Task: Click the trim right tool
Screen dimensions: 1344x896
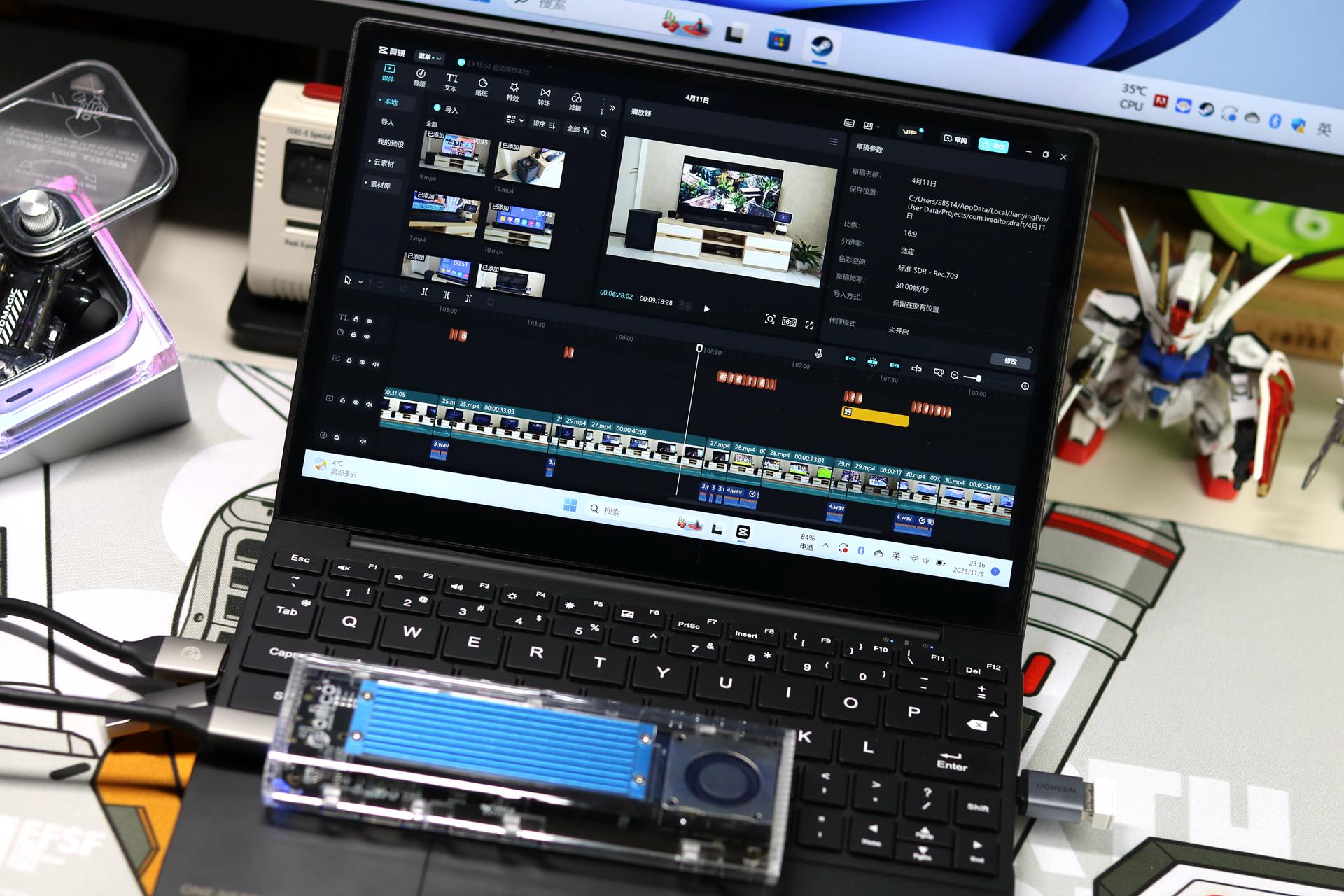Action: click(x=468, y=298)
